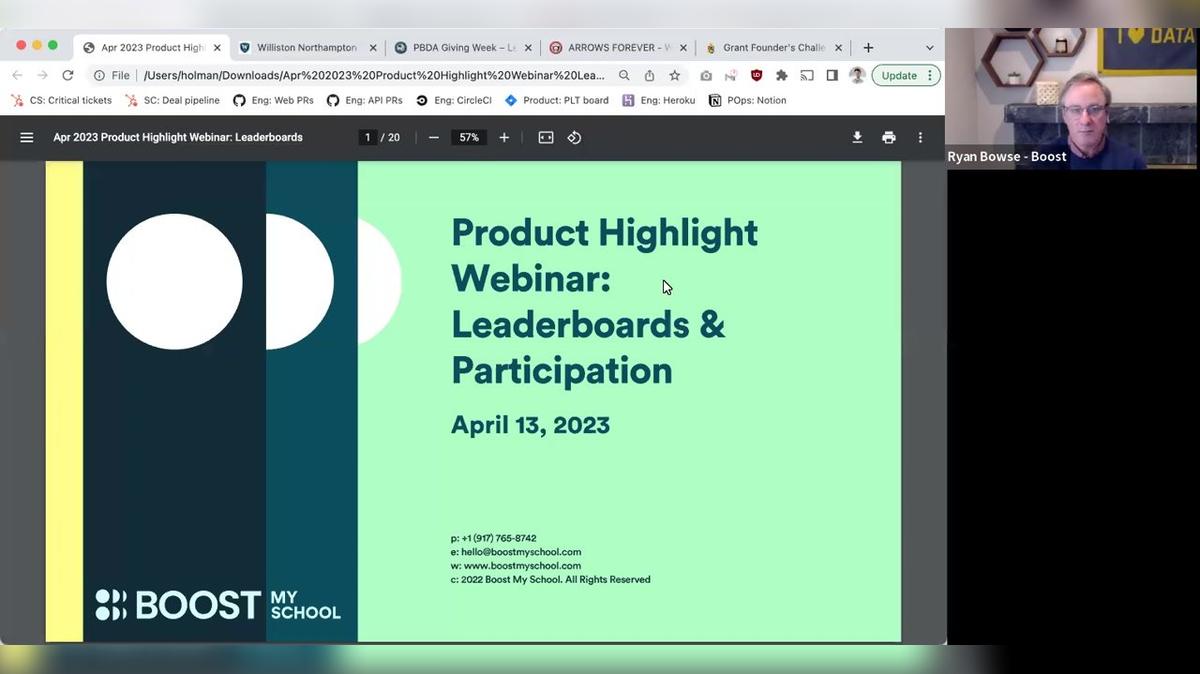This screenshot has width=1200, height=674.
Task: Open the cast to device icon
Action: point(805,75)
